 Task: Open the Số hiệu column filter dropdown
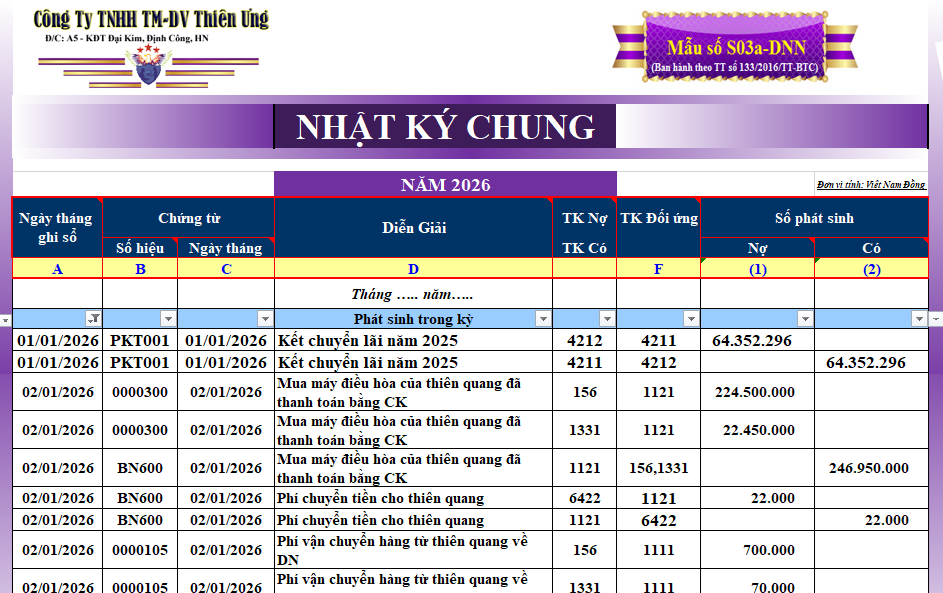168,319
